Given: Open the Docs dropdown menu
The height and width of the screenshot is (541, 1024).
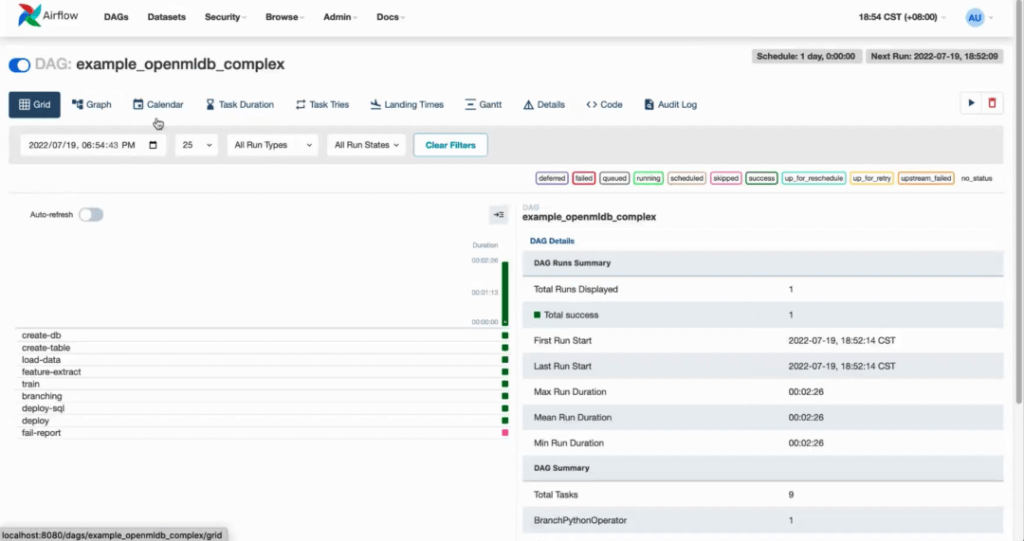Looking at the screenshot, I should coord(391,17).
